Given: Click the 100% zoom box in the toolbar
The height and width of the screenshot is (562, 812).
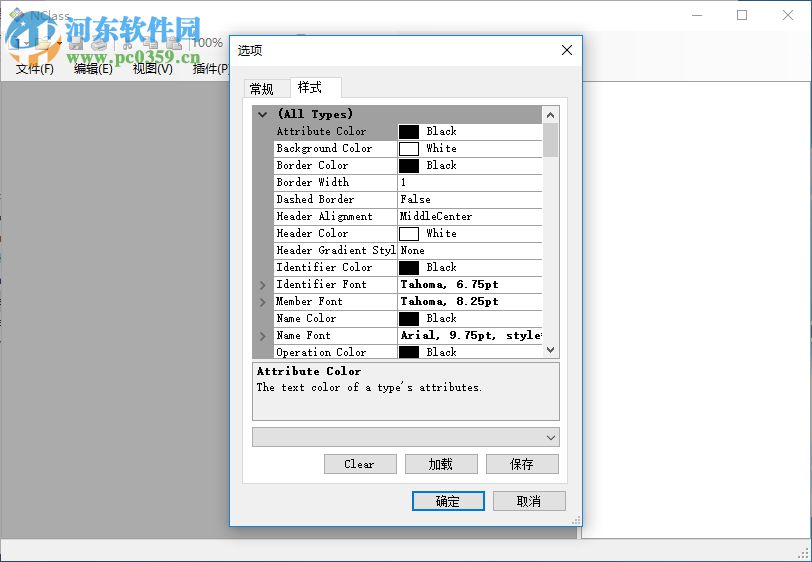Looking at the screenshot, I should pos(208,43).
